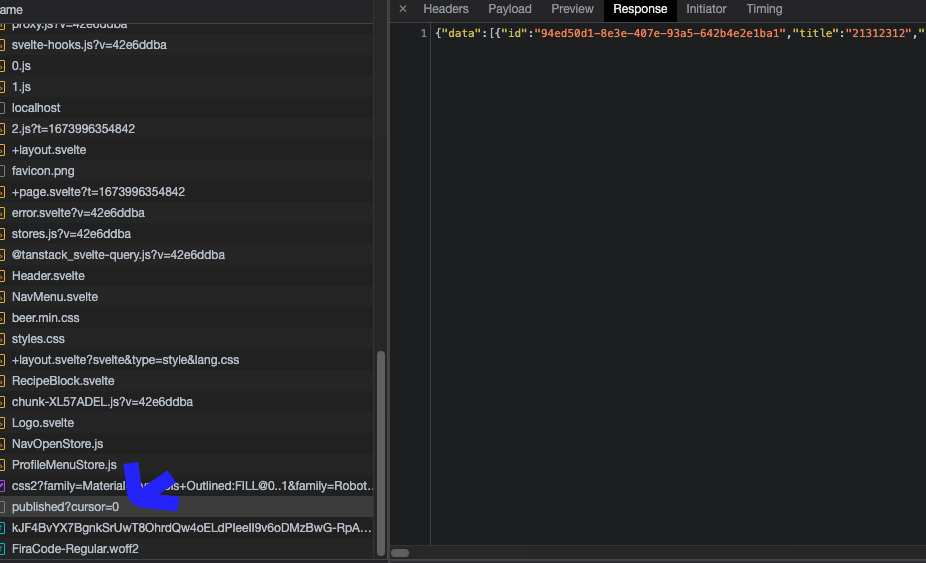Click the document icon beside localhost
The image size is (926, 563).
pos(2,108)
